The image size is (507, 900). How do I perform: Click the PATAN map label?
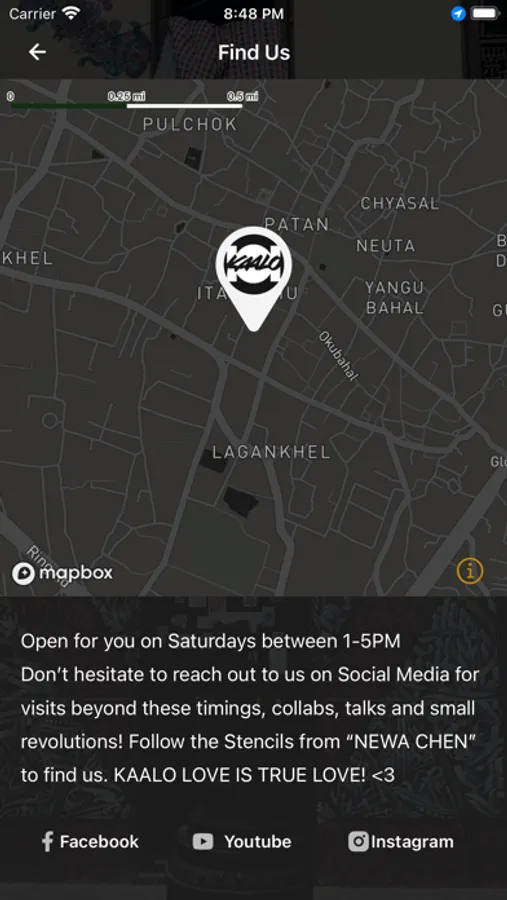[297, 224]
